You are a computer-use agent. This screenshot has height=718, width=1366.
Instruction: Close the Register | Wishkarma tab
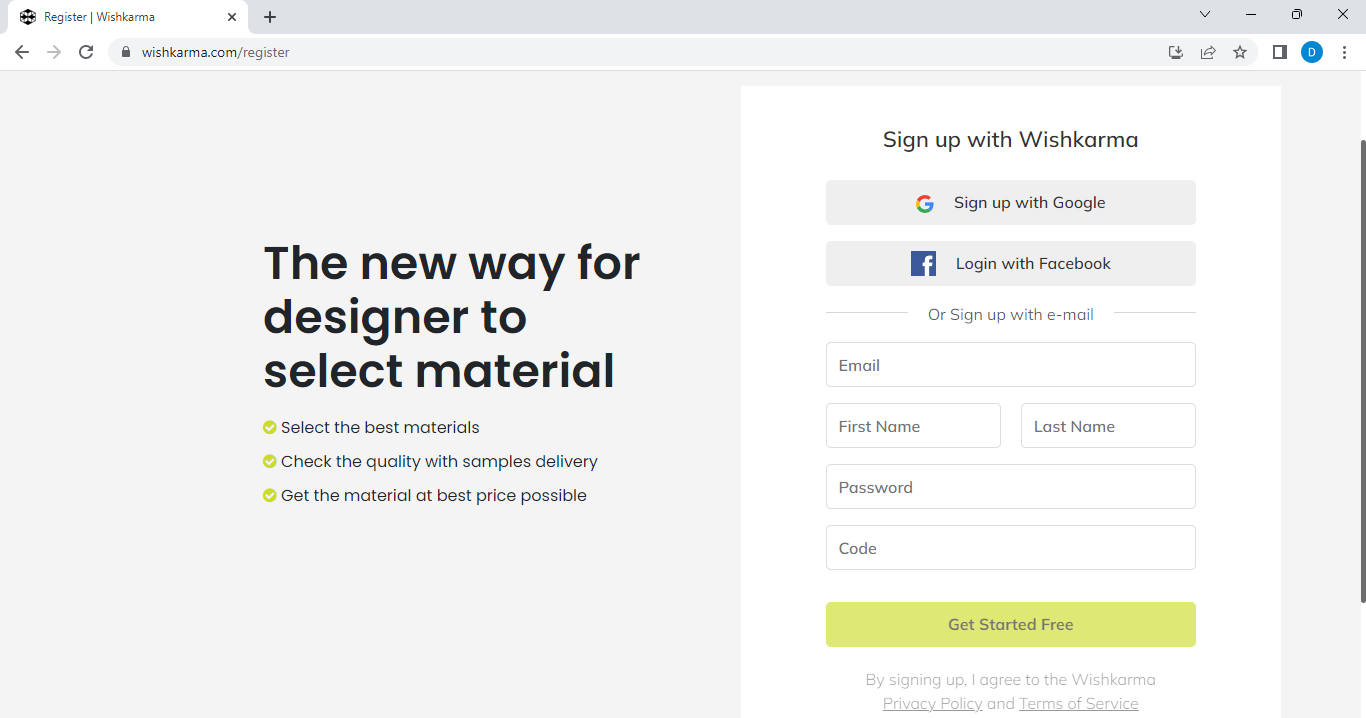[x=232, y=17]
